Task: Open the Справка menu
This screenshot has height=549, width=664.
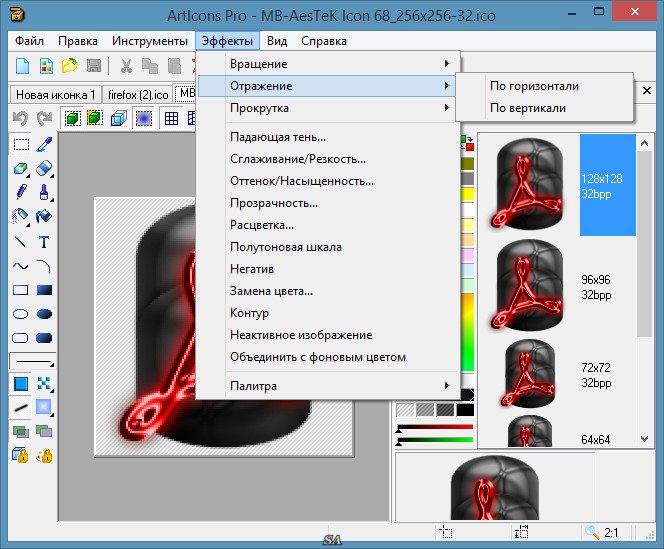Action: coord(324,41)
